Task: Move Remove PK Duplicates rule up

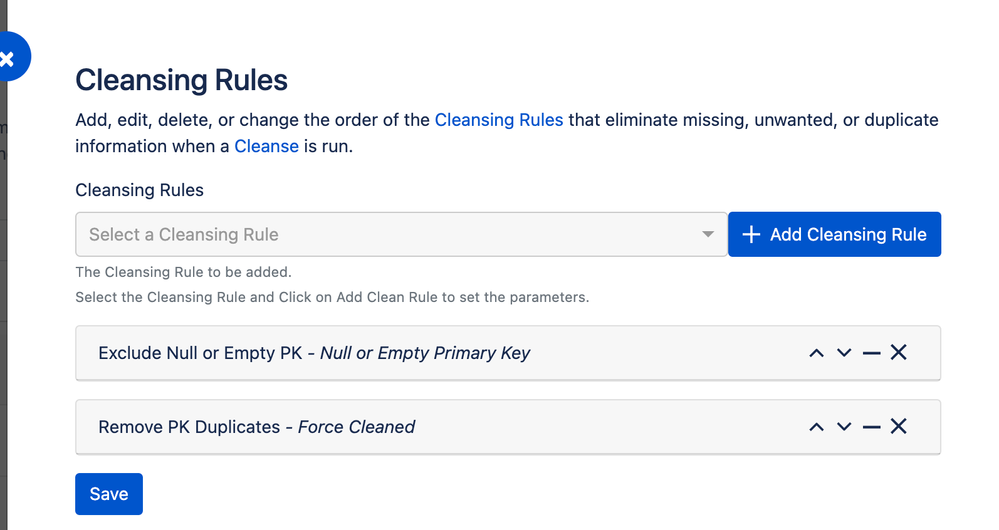Action: click(816, 427)
